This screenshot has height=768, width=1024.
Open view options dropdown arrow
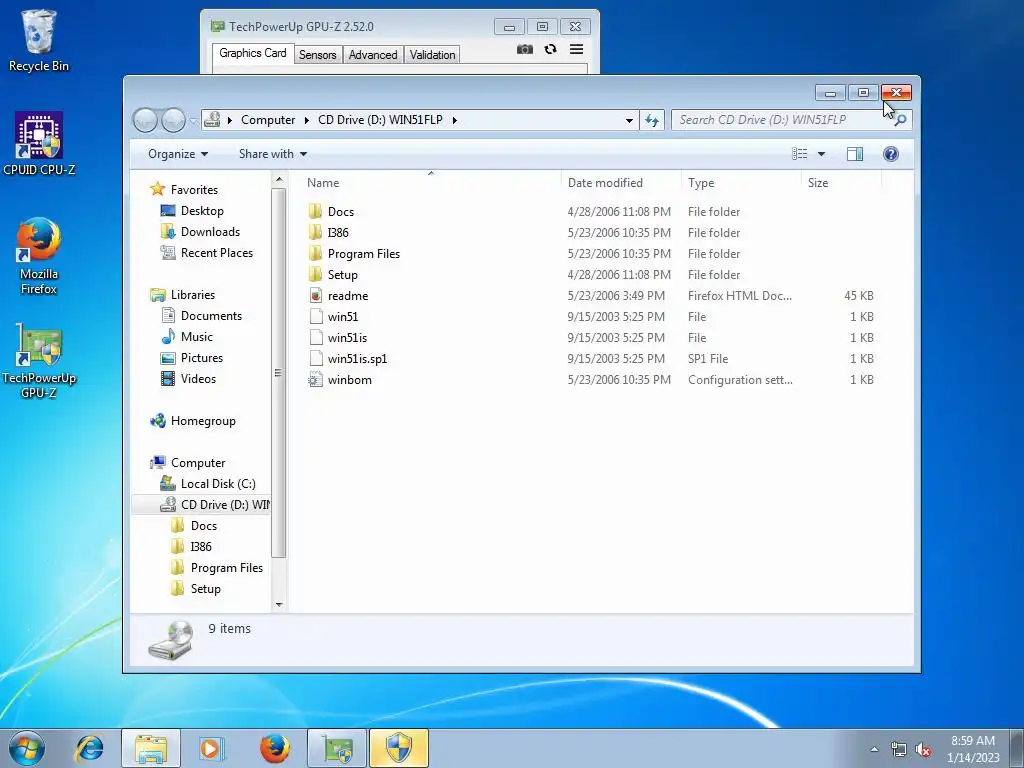click(x=822, y=154)
